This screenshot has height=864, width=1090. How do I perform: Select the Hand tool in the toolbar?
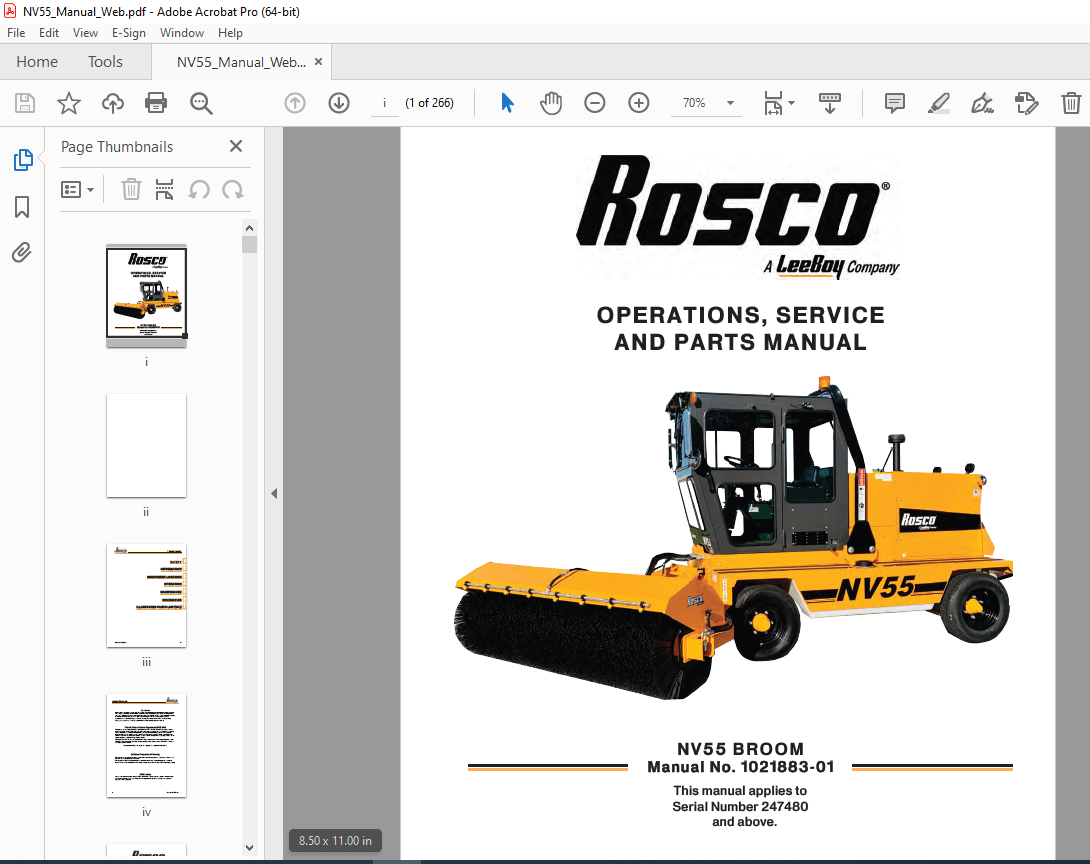tap(551, 103)
